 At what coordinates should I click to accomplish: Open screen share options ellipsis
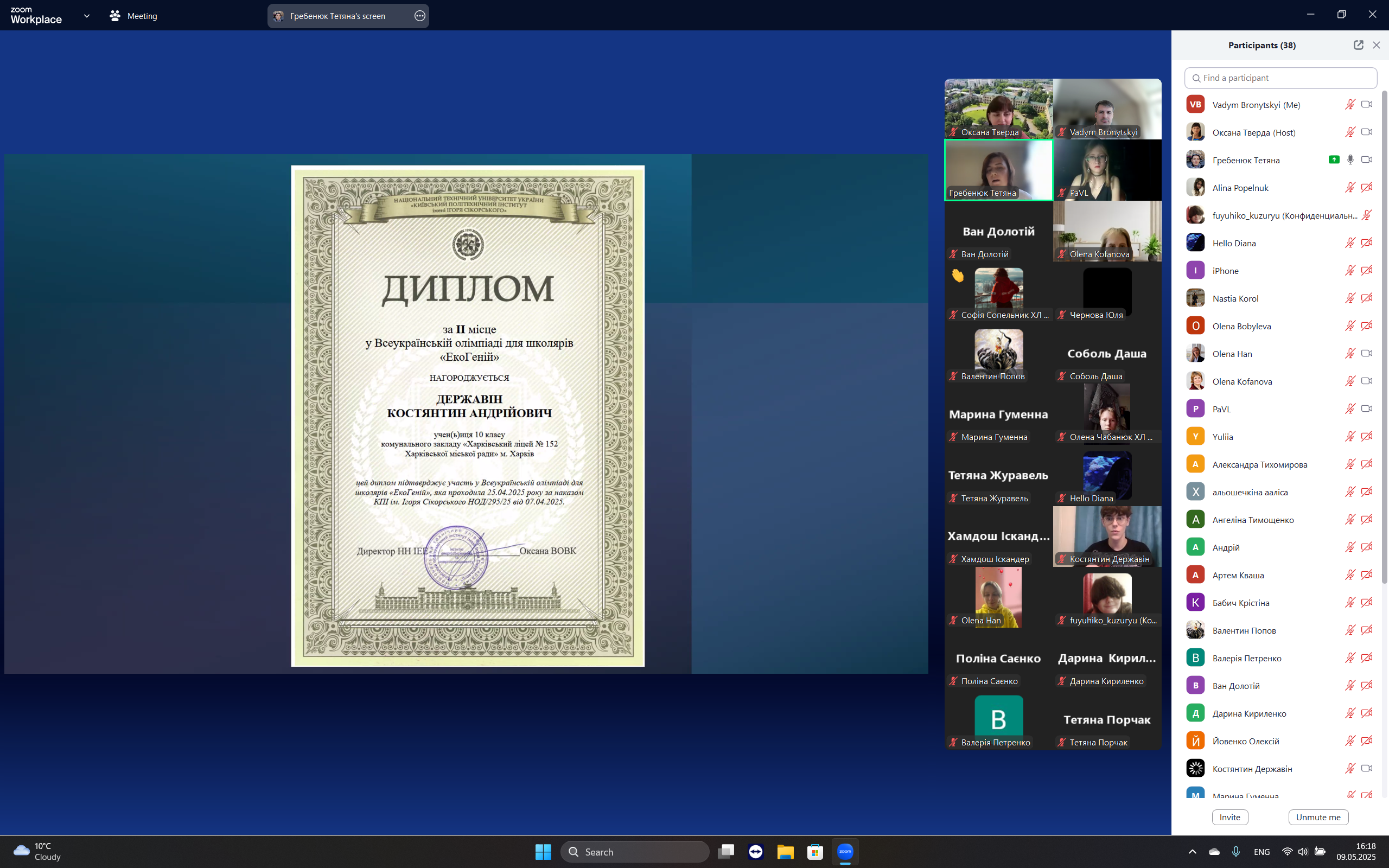(x=419, y=16)
